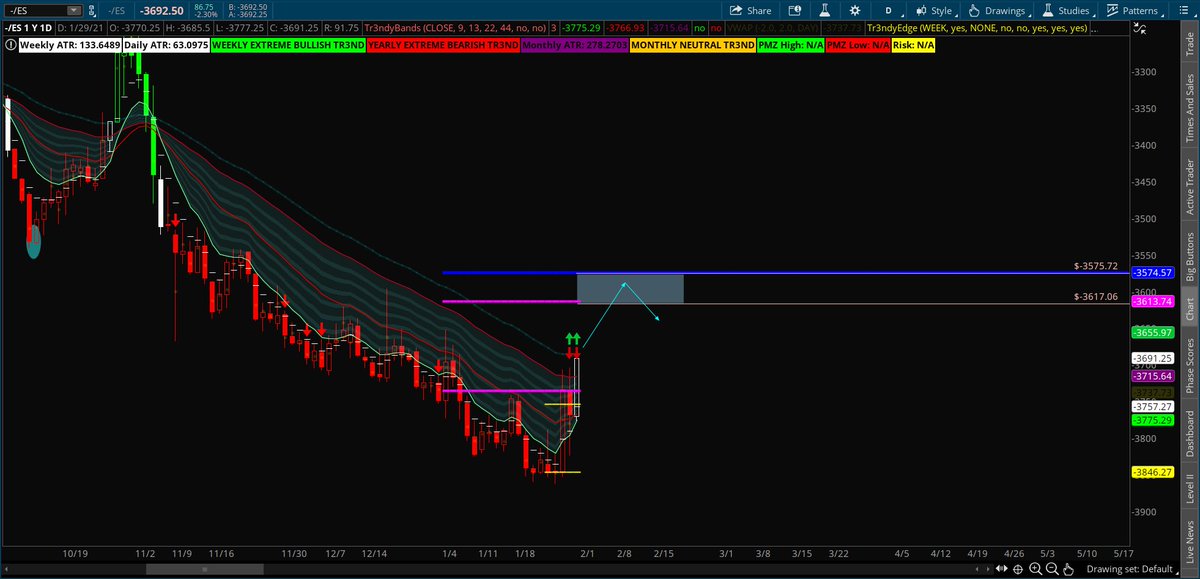Click the PMZ Low: N/A label
The width and height of the screenshot is (1200, 579).
pyautogui.click(x=857, y=46)
